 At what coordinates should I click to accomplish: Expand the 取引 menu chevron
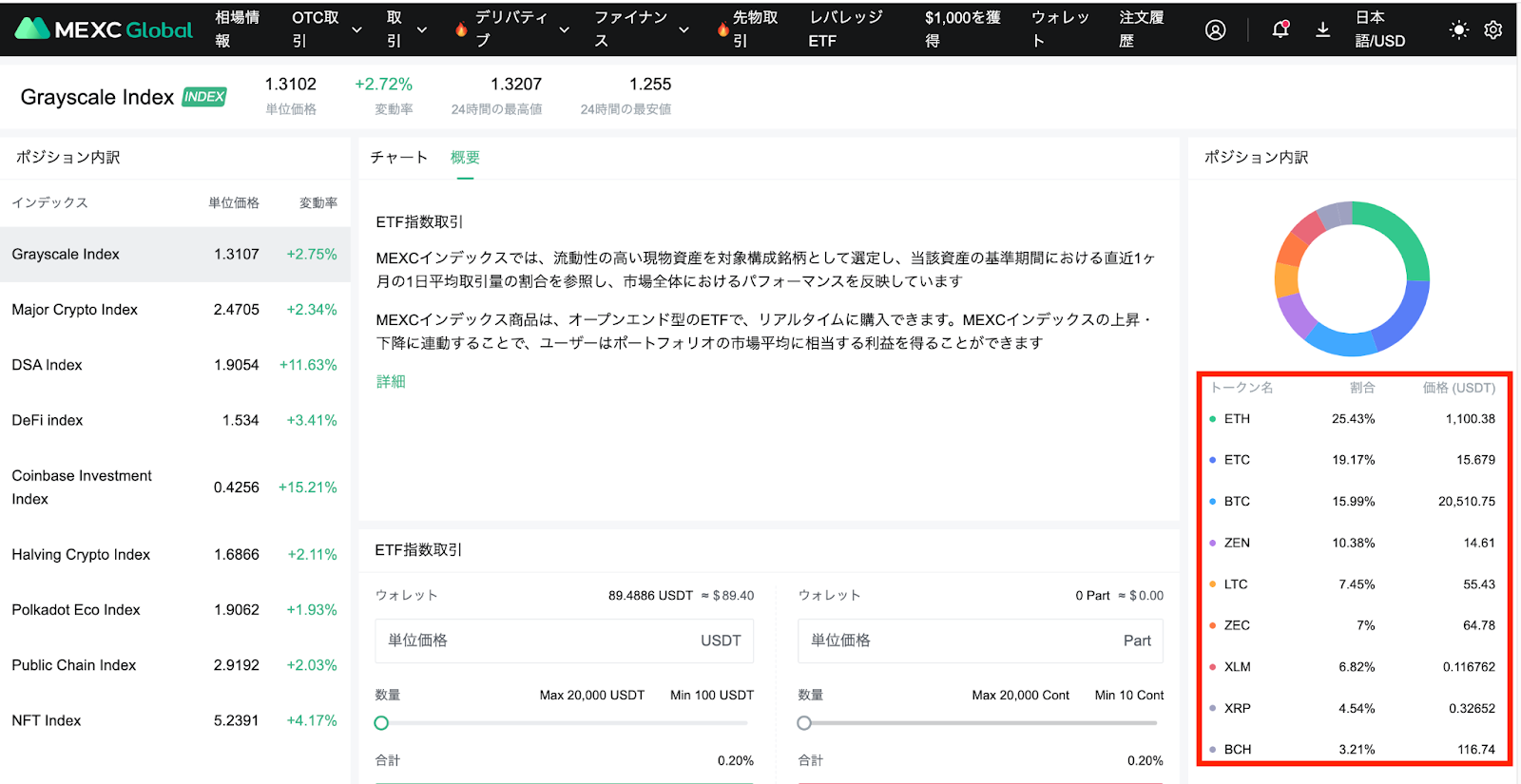pyautogui.click(x=422, y=29)
